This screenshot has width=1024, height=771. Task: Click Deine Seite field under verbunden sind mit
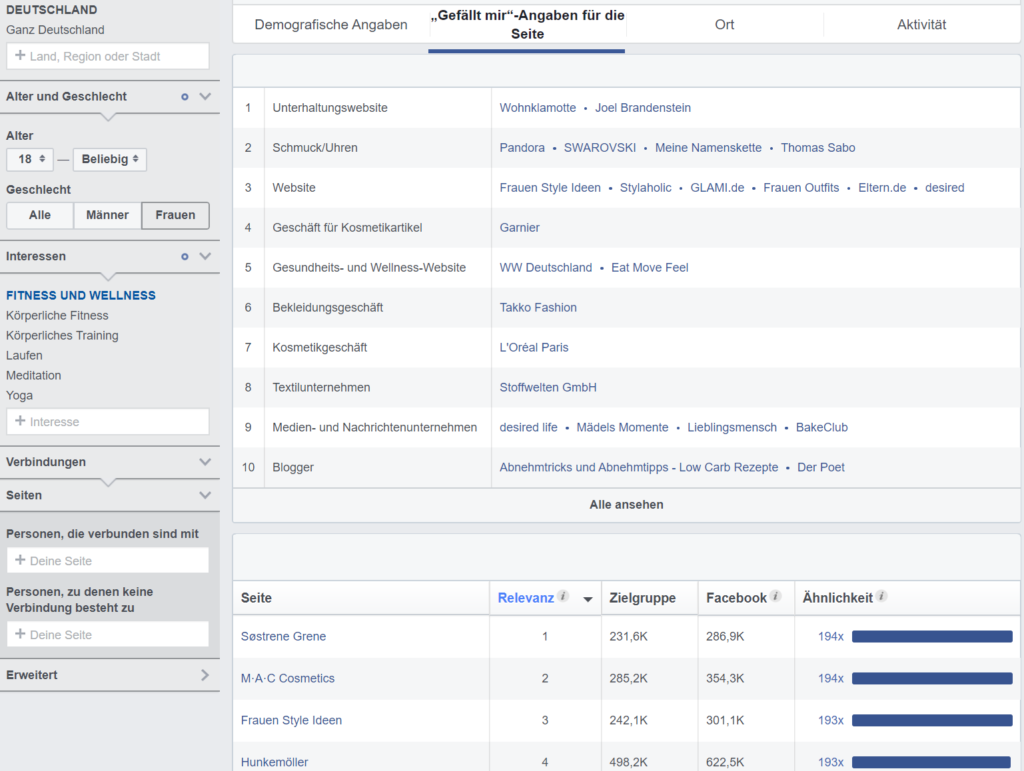[x=108, y=561]
